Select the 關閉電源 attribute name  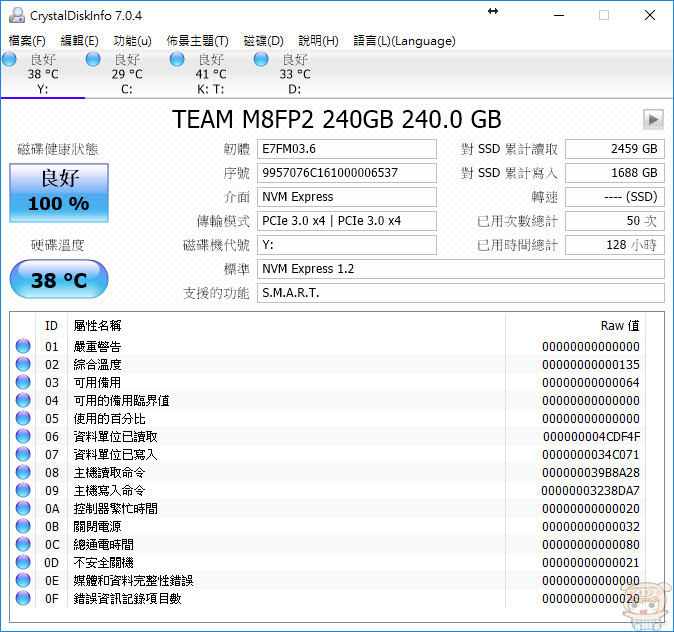click(x=97, y=527)
